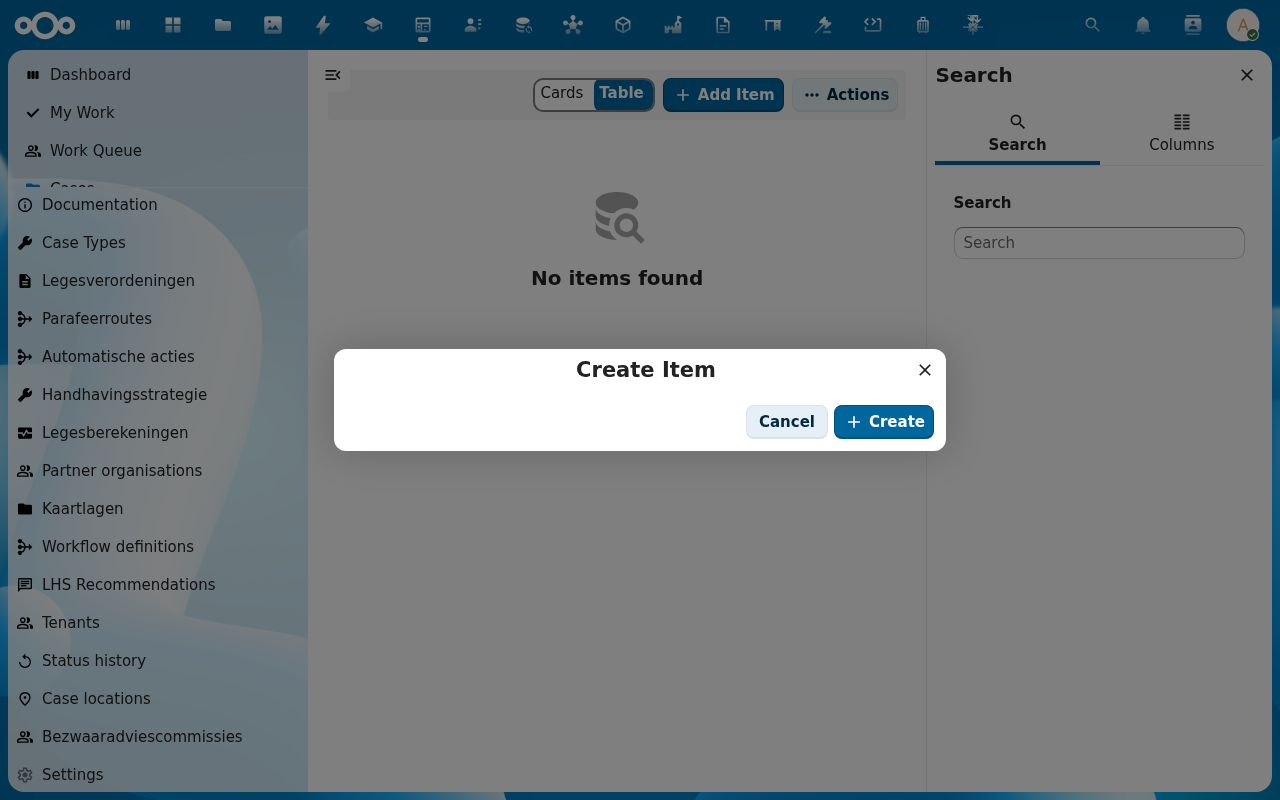Open the database sync app icon
The width and height of the screenshot is (1280, 800).
tap(523, 25)
